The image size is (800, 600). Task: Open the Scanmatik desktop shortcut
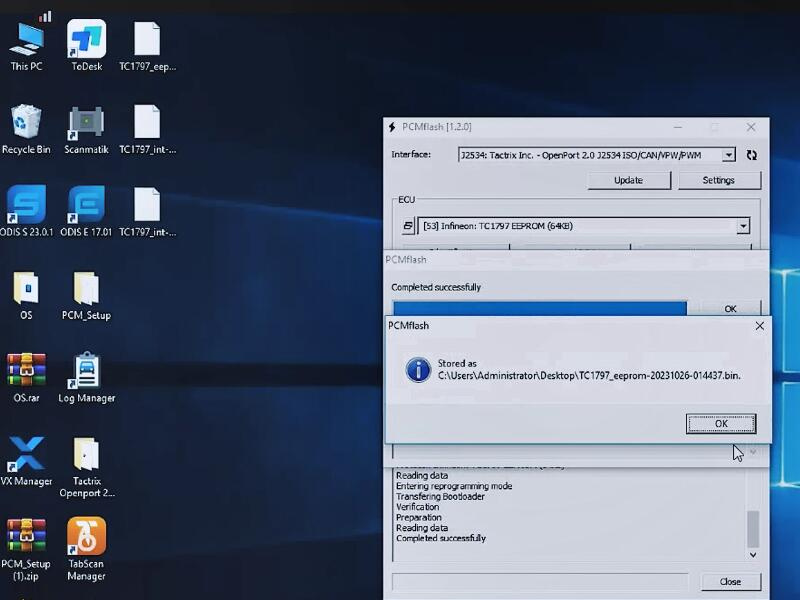87,125
